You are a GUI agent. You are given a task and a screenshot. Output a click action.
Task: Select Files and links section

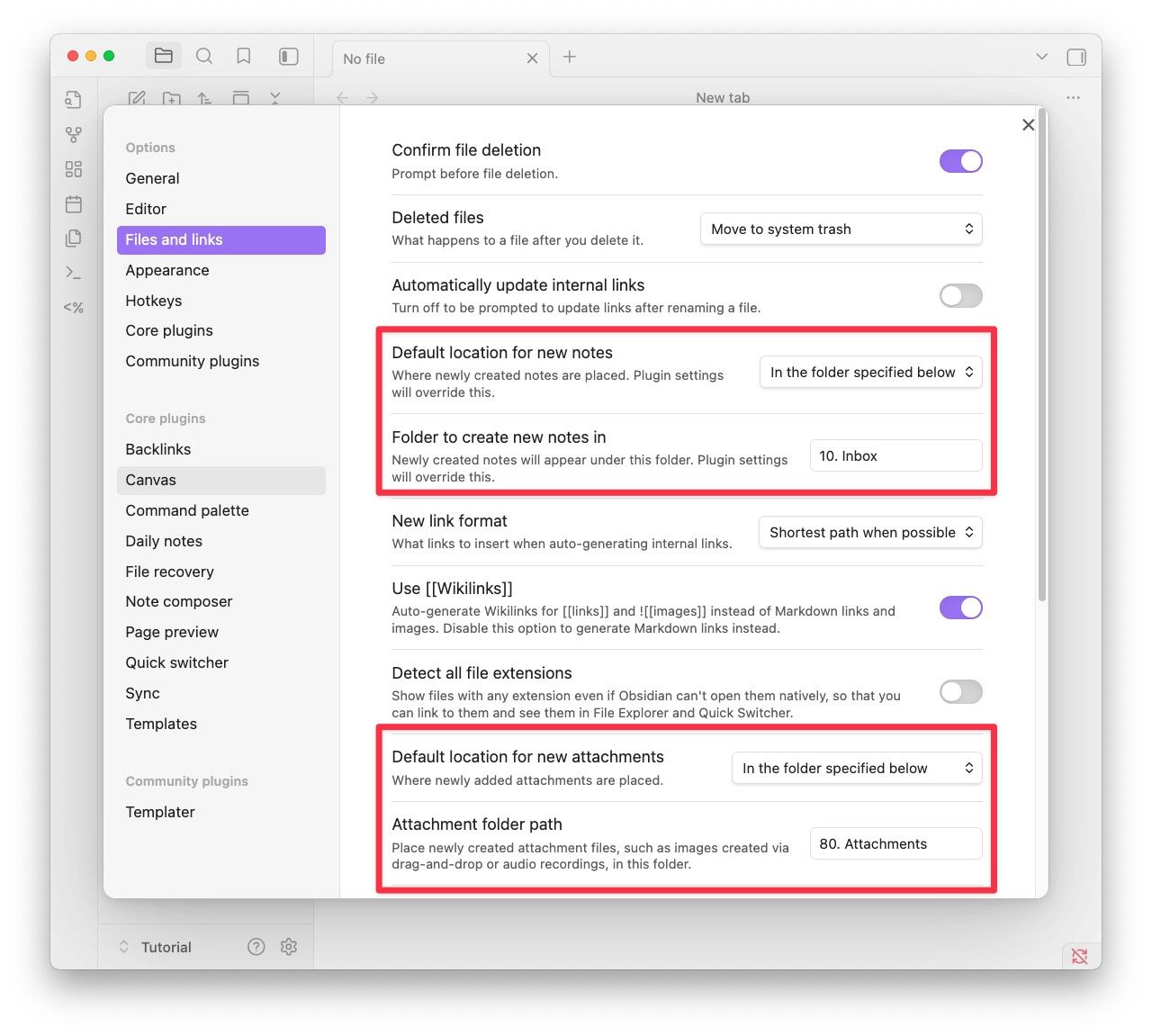coord(221,239)
